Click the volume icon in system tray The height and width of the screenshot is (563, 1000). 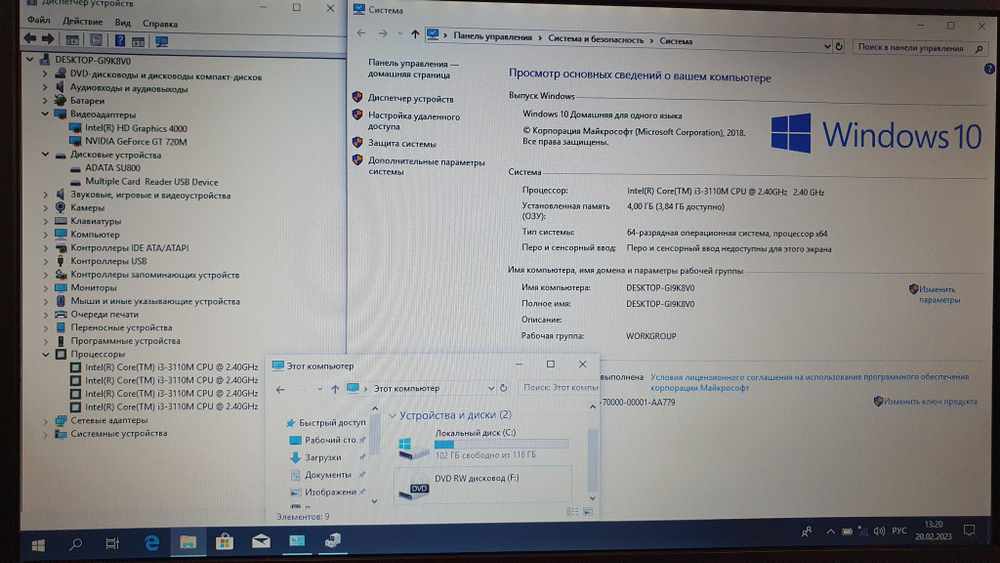point(879,531)
